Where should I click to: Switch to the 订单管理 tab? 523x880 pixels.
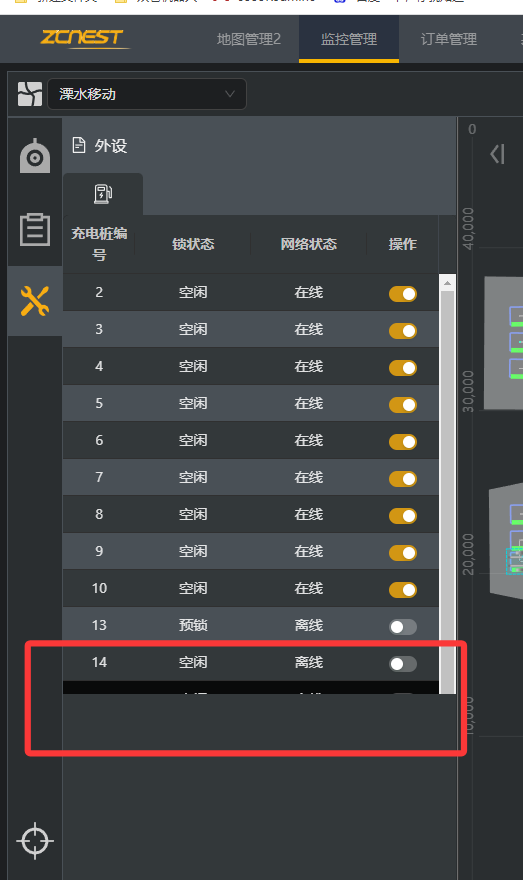[x=449, y=39]
